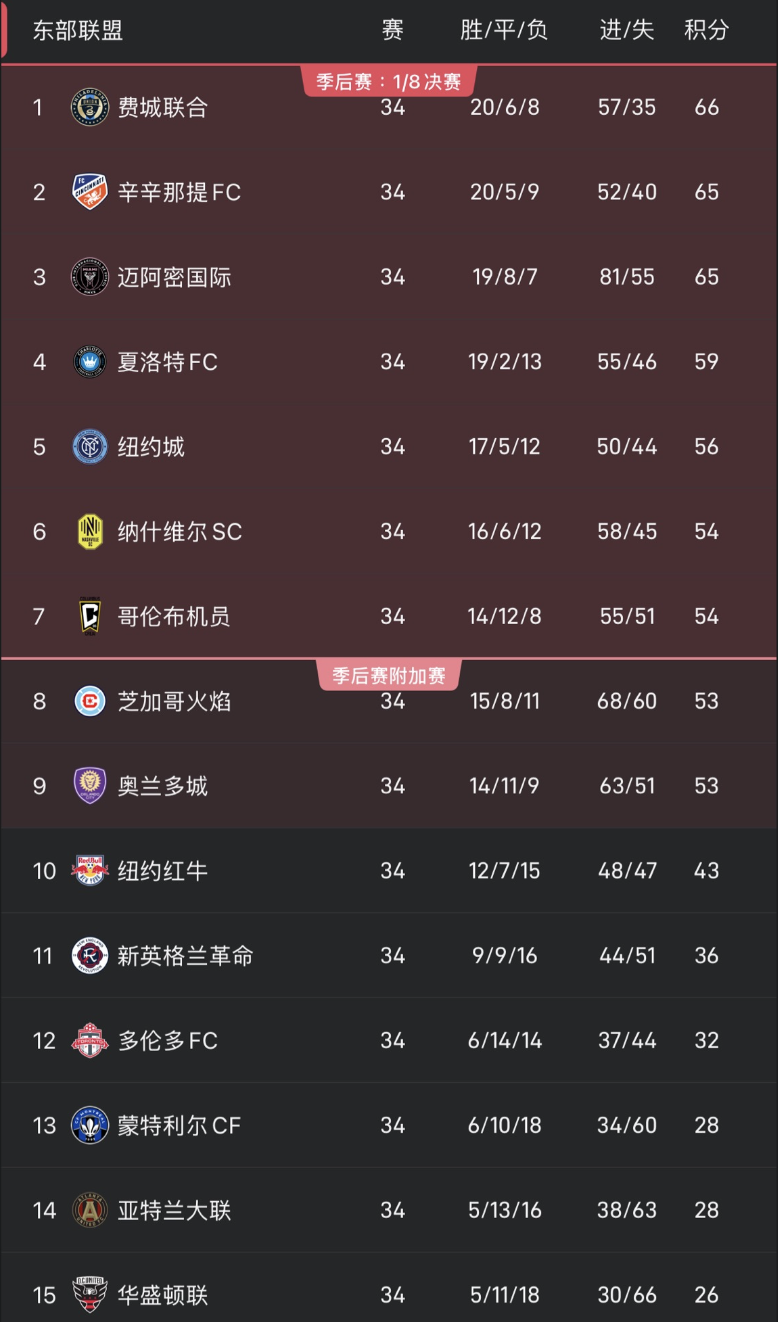Click the Philadelphia Union (费城联合) club crest
The height and width of the screenshot is (1322, 778).
coord(90,107)
